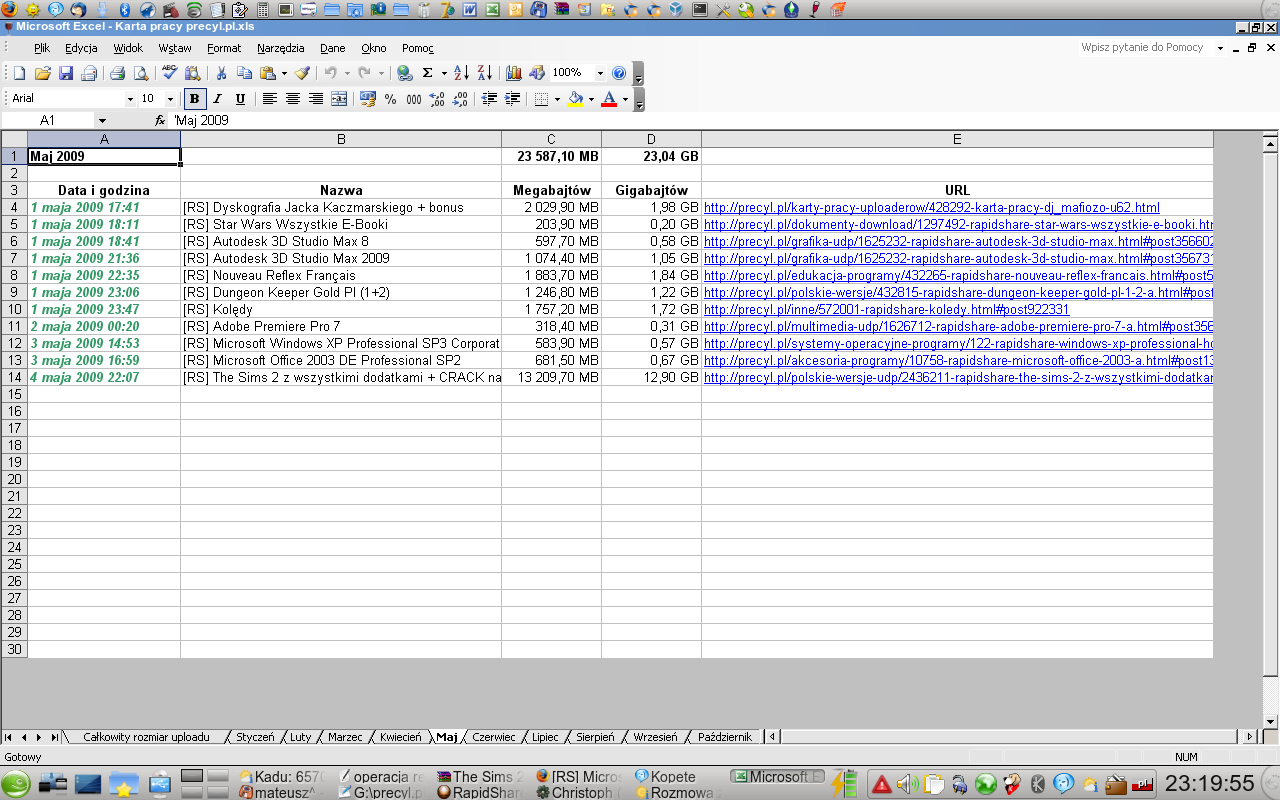Go to the next sheet tab arrow
Viewport: 1280px width, 800px height.
click(x=38, y=737)
